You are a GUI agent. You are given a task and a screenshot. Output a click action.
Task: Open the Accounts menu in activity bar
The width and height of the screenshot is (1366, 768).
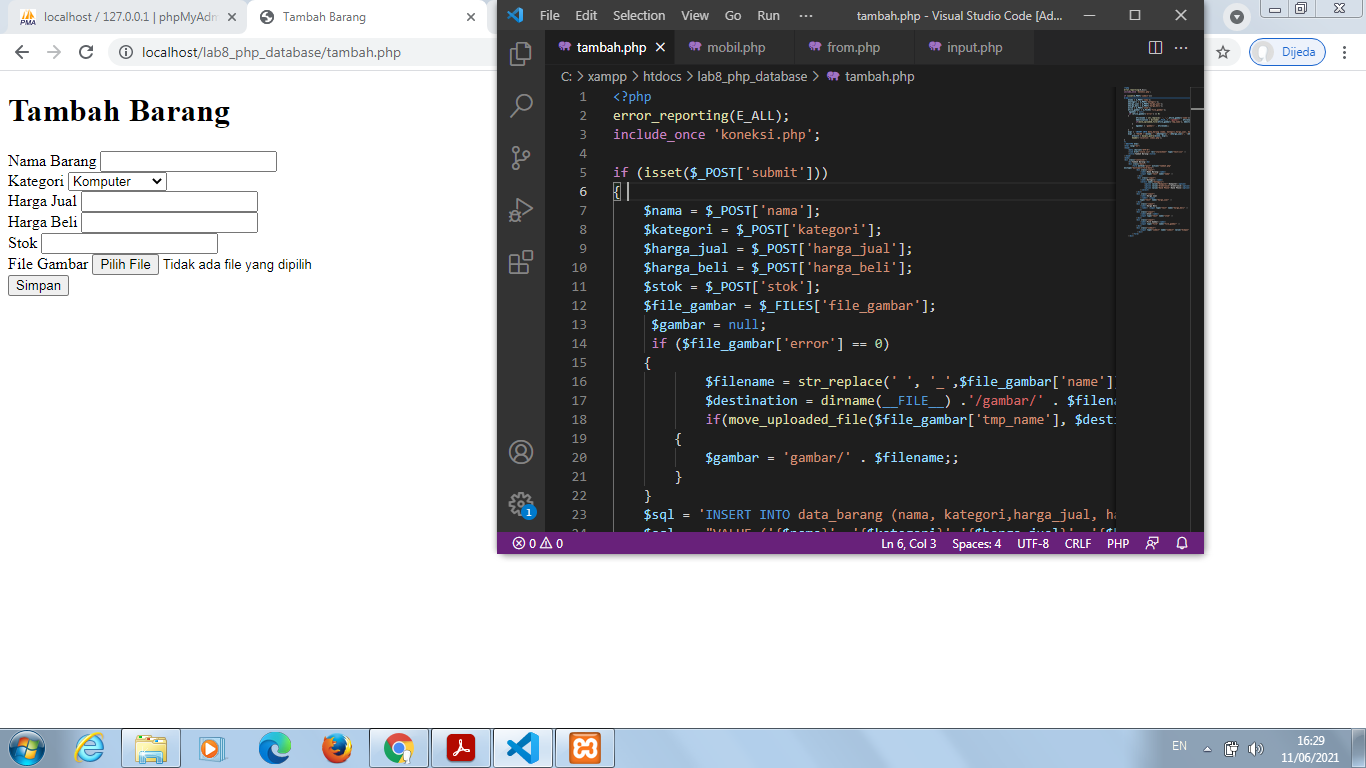[521, 452]
